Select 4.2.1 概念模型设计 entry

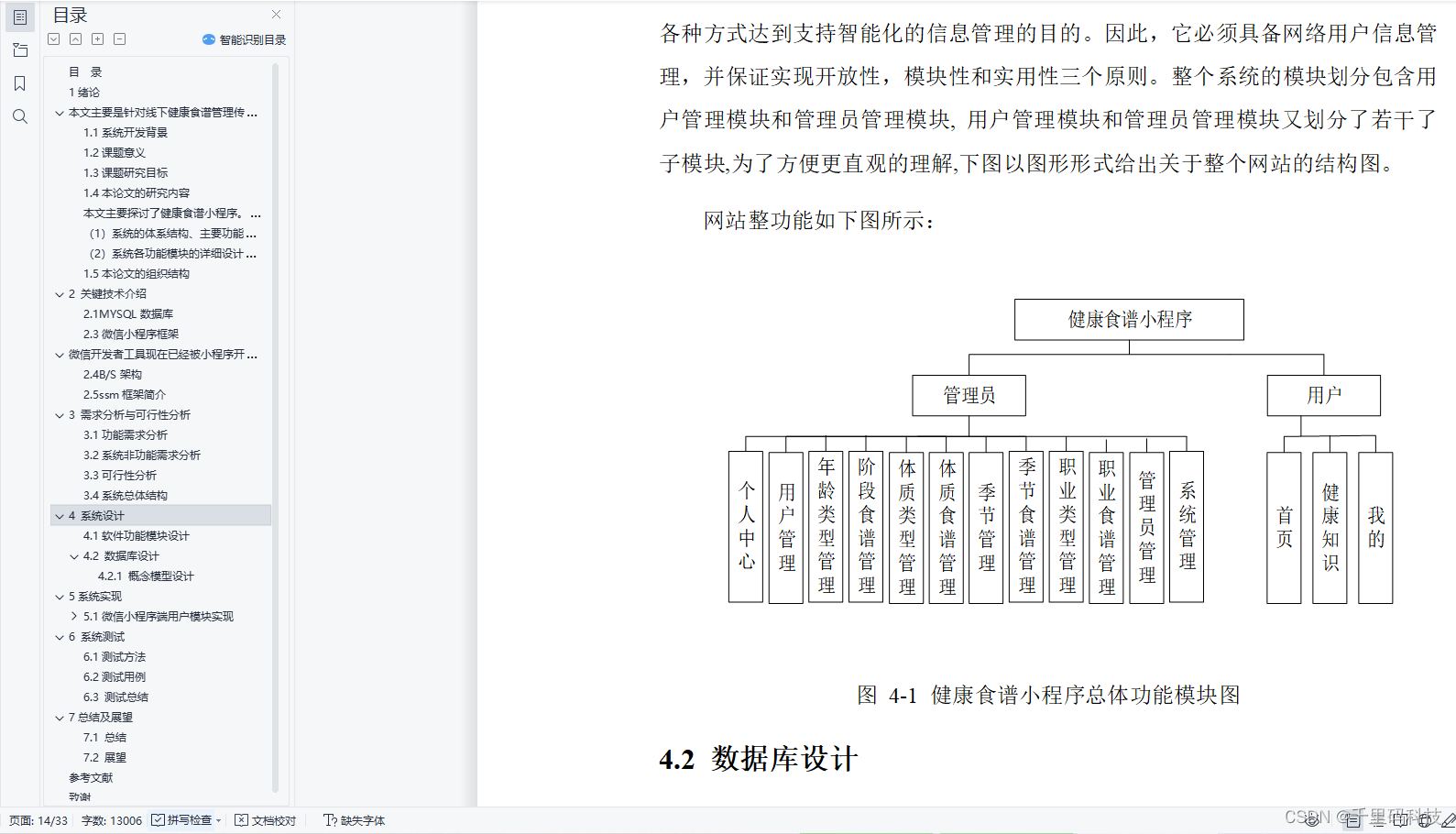tap(146, 576)
